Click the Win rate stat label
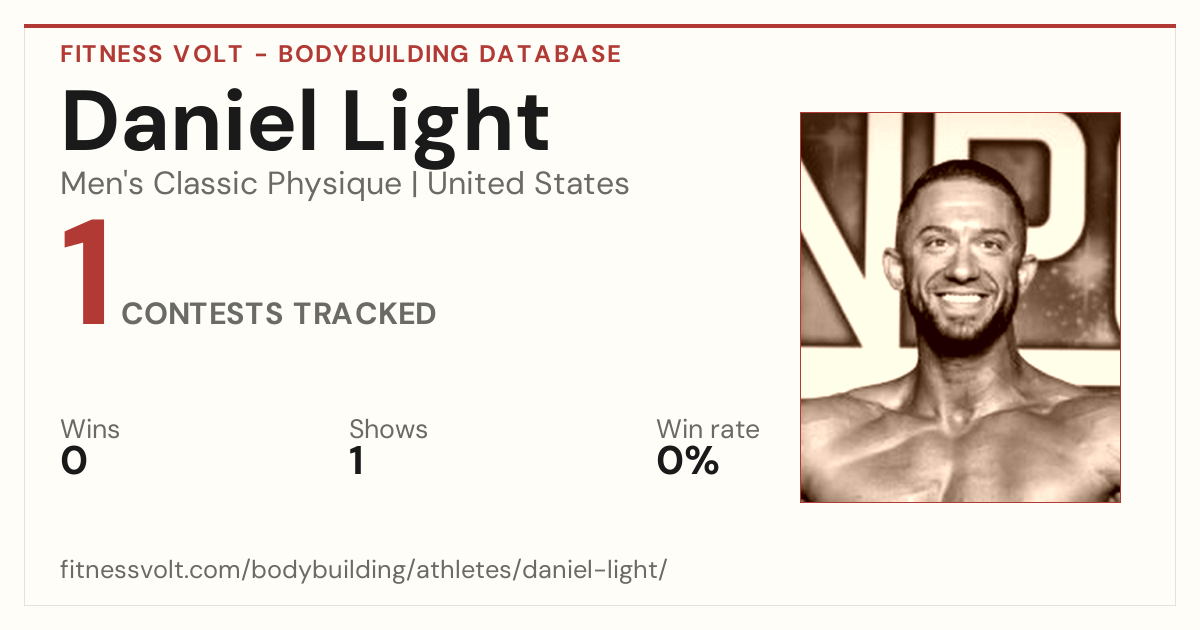Screen dimensions: 1200x630 (708, 430)
